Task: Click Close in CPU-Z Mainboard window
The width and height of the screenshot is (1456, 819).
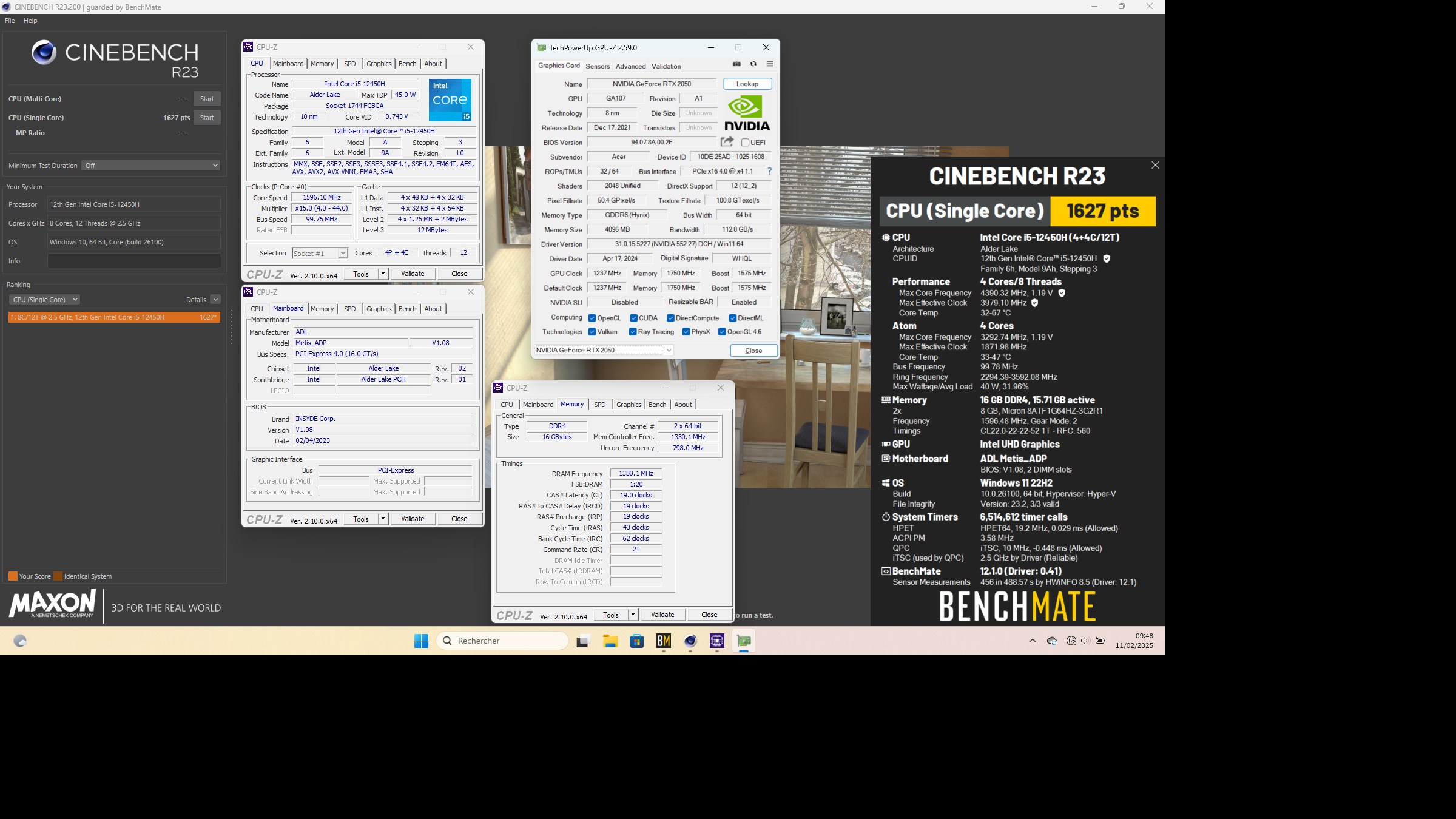Action: pos(459,519)
